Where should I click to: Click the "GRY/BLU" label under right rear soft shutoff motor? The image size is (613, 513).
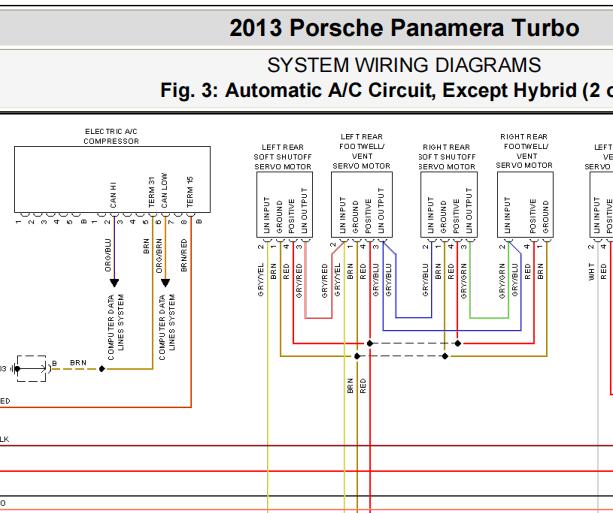tap(425, 280)
